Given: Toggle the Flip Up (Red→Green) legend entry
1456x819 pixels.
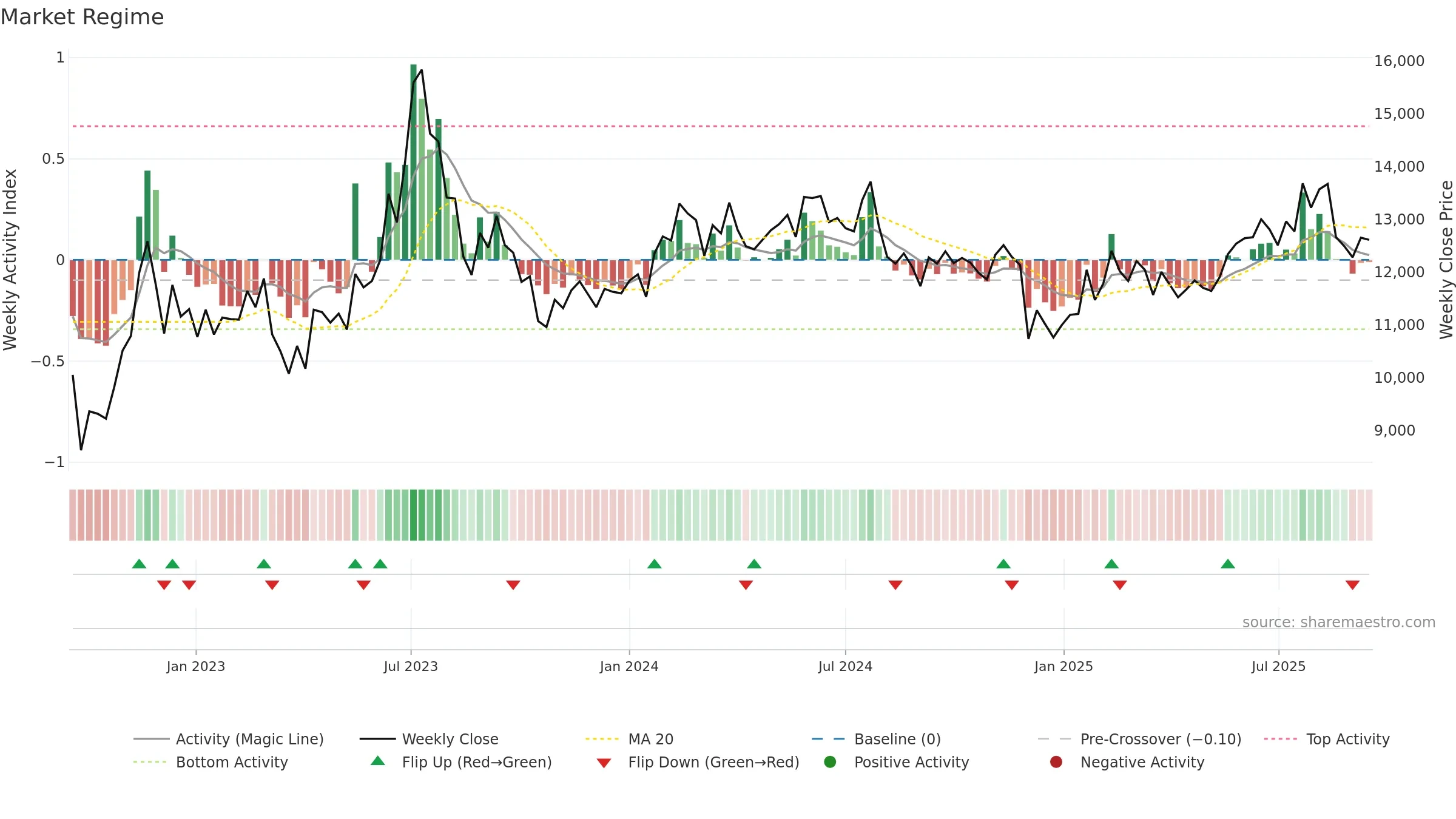Looking at the screenshot, I should 461,762.
